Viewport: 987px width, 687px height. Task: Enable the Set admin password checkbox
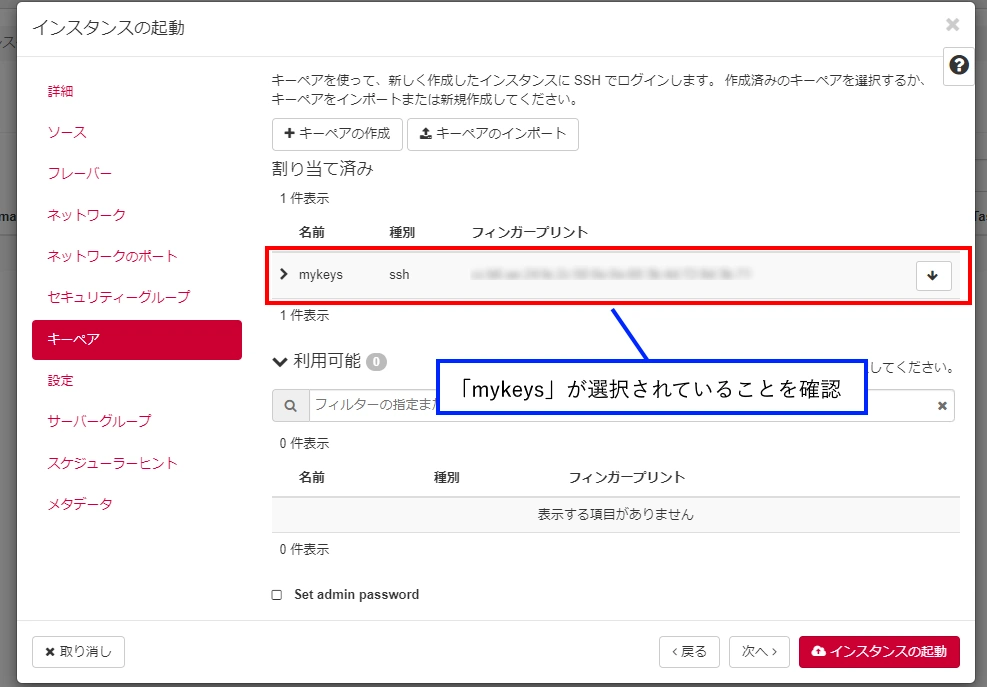(277, 595)
